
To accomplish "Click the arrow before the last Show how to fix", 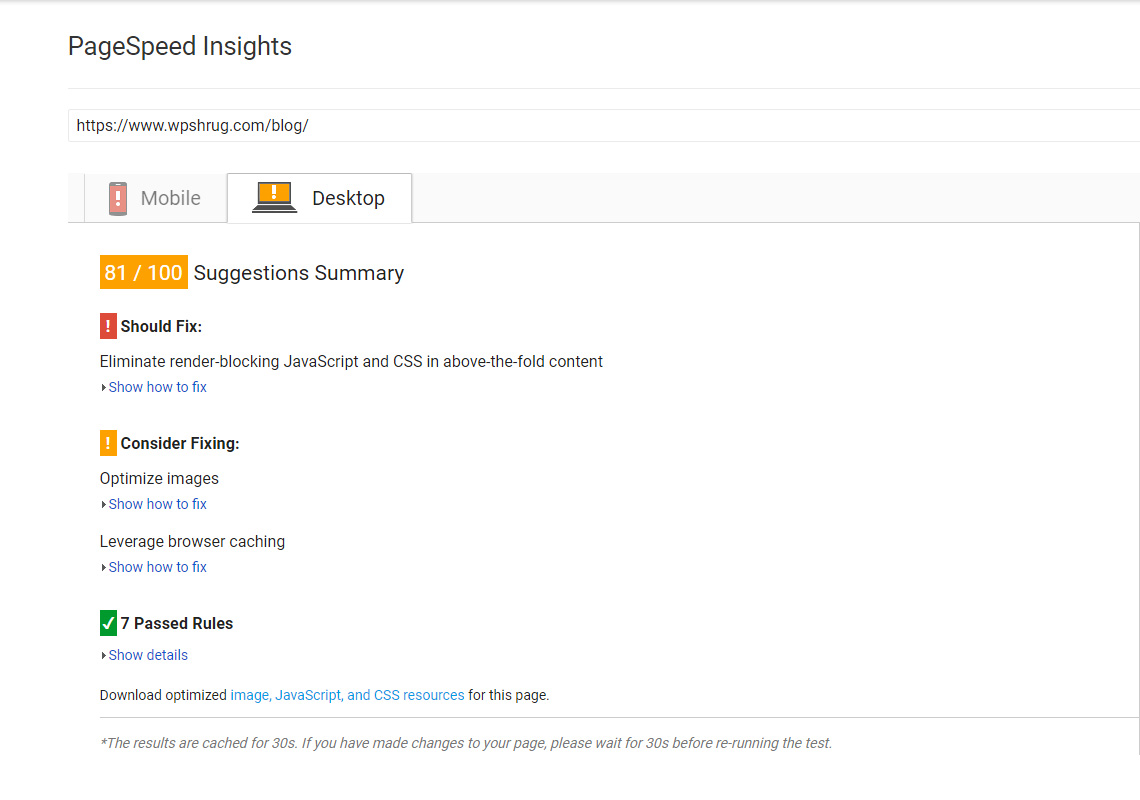I will [103, 566].
